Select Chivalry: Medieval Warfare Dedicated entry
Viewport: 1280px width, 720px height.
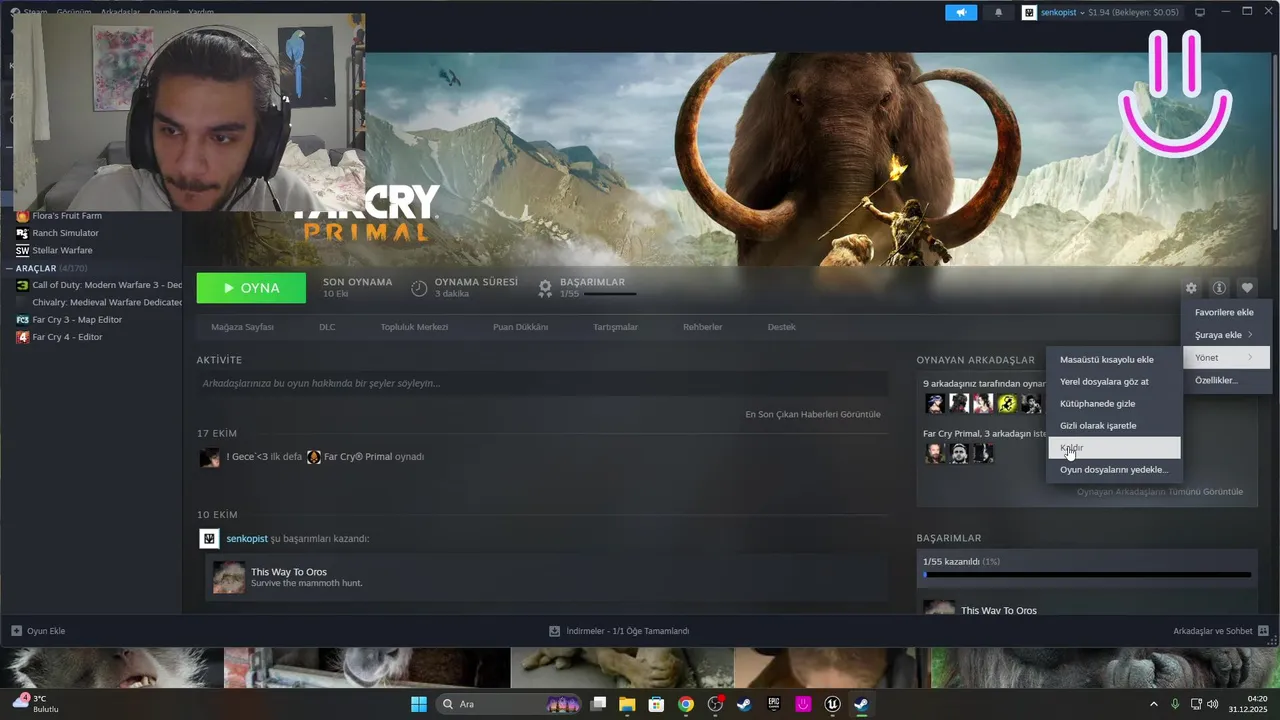click(x=98, y=302)
